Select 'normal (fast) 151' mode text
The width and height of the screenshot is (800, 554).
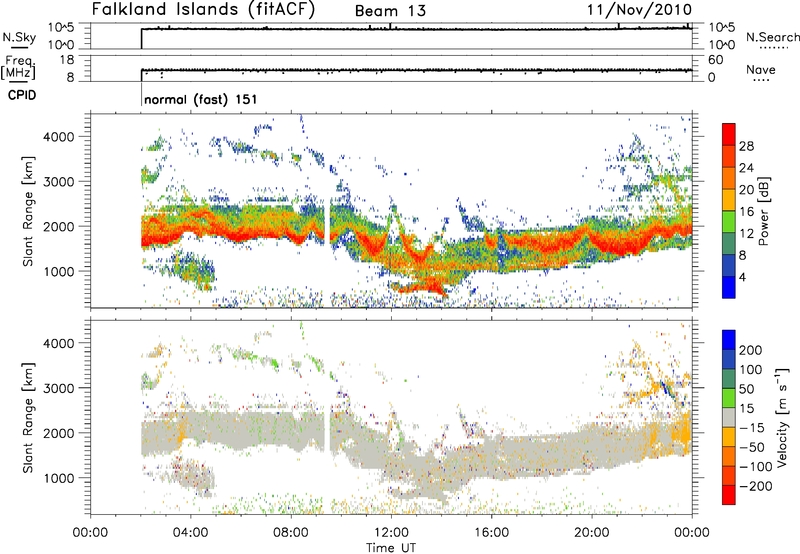pos(201,99)
